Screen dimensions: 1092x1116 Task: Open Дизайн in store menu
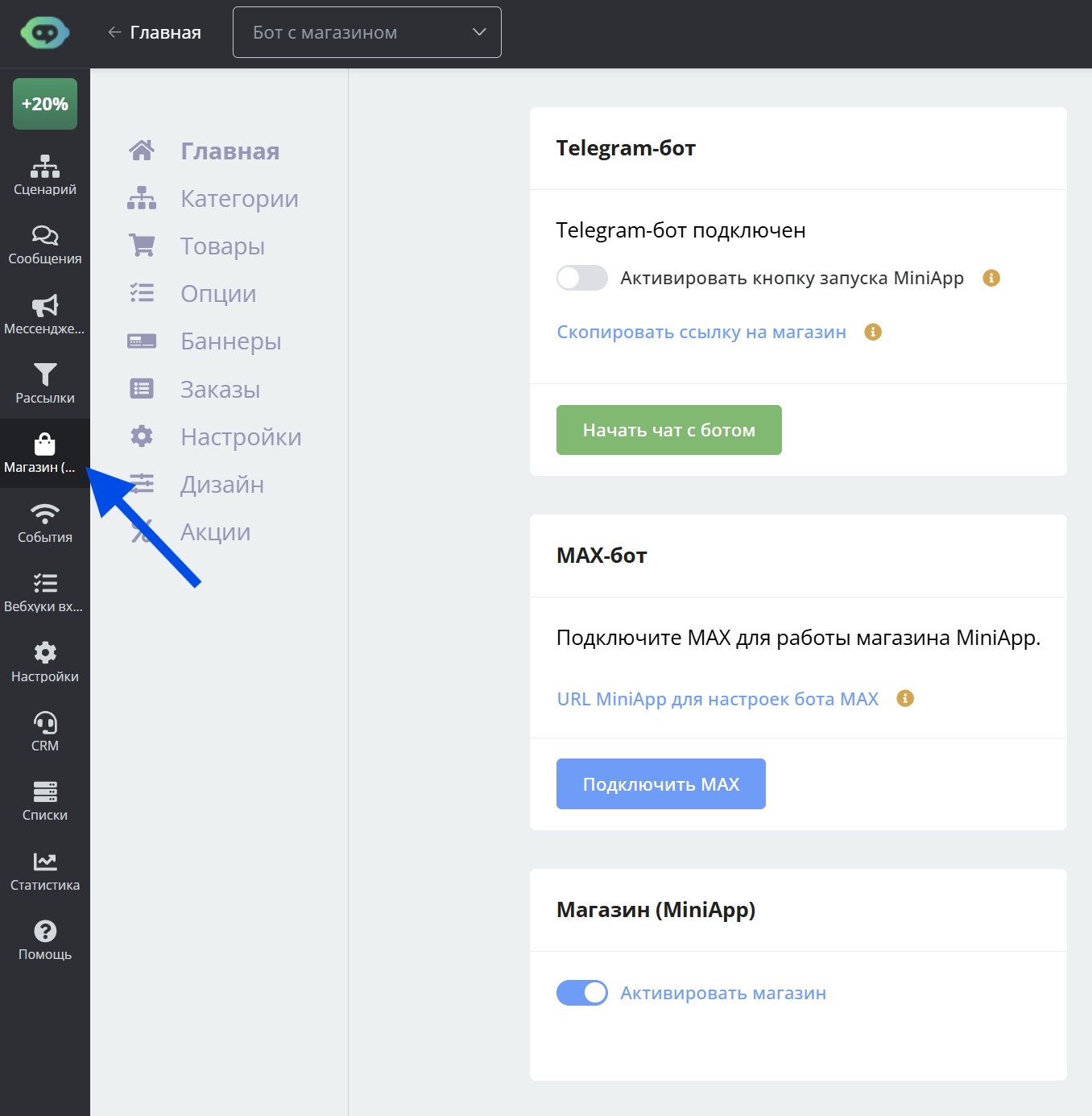tap(196, 484)
